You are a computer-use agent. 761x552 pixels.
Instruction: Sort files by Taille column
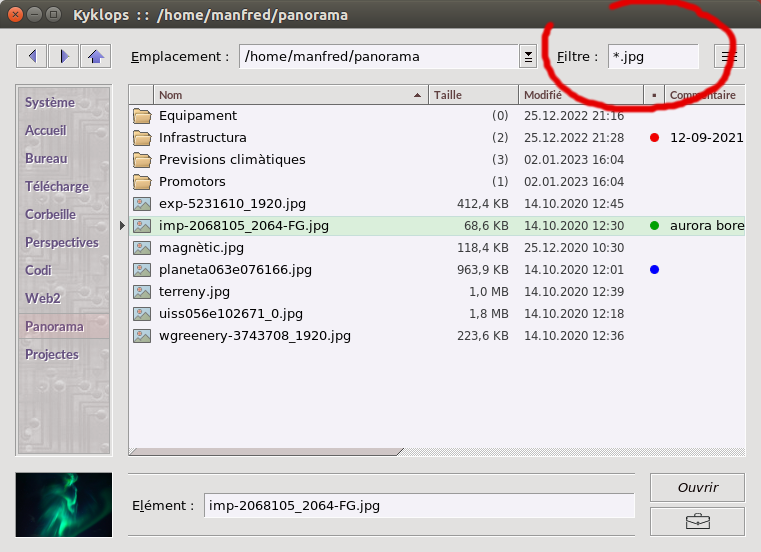[x=473, y=95]
